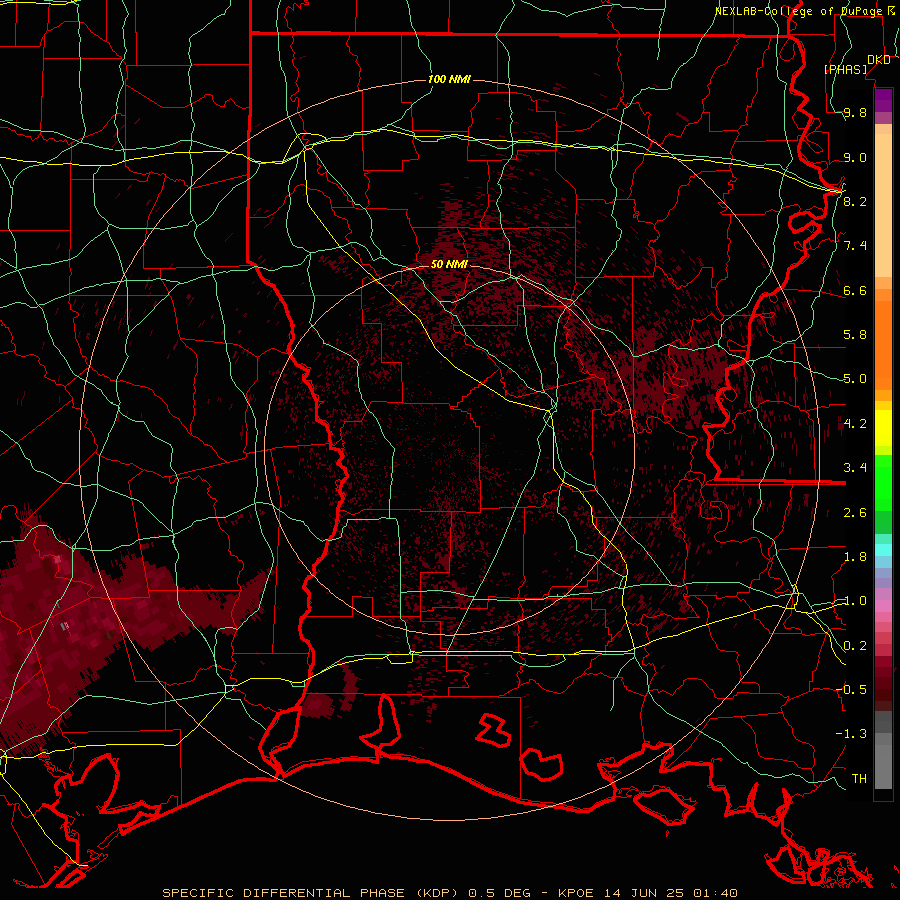Select the 8.2 scale label
Viewport: 900px width, 900px height.
(855, 201)
